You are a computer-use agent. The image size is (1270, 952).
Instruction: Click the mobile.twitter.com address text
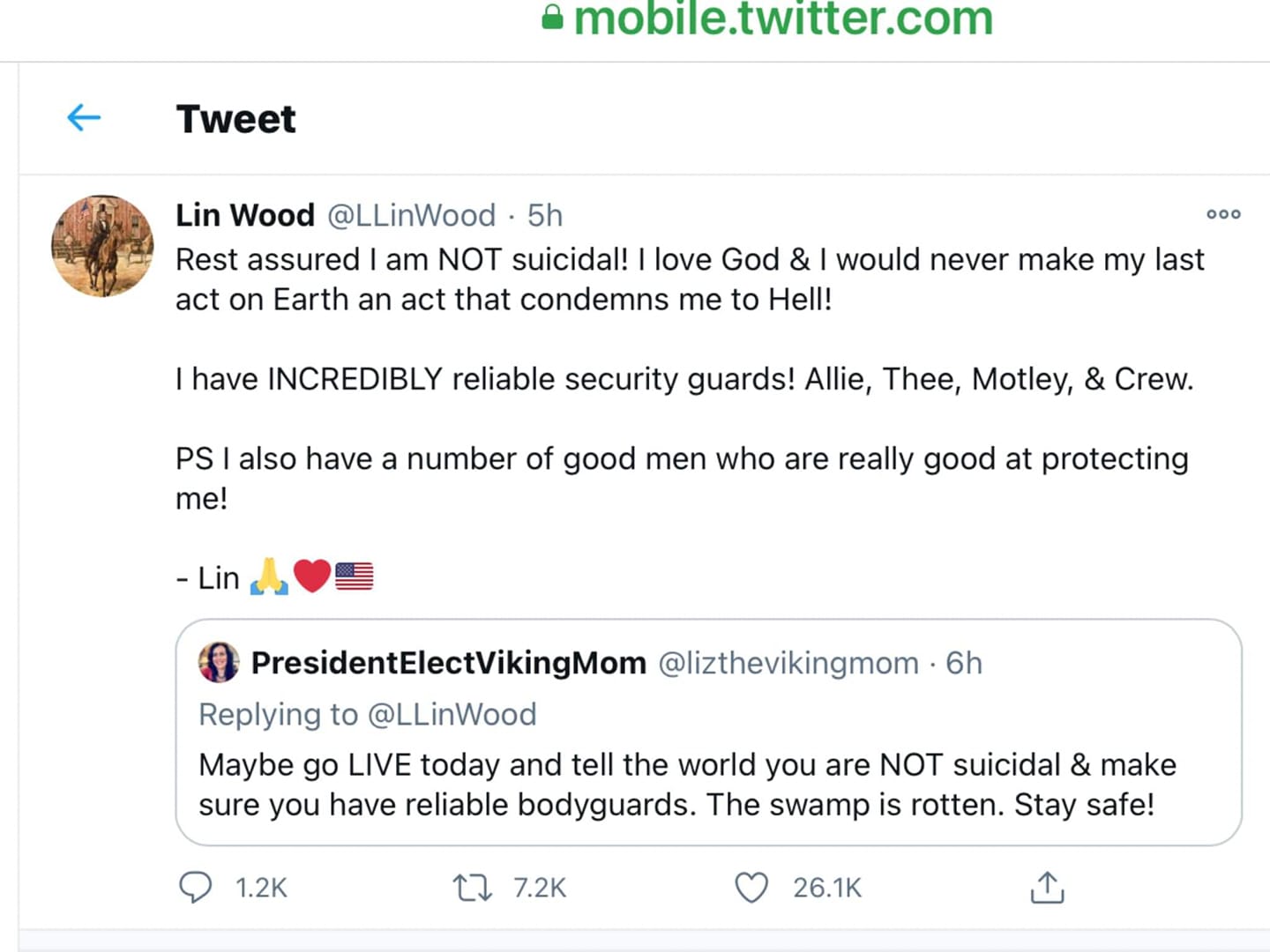point(783,18)
